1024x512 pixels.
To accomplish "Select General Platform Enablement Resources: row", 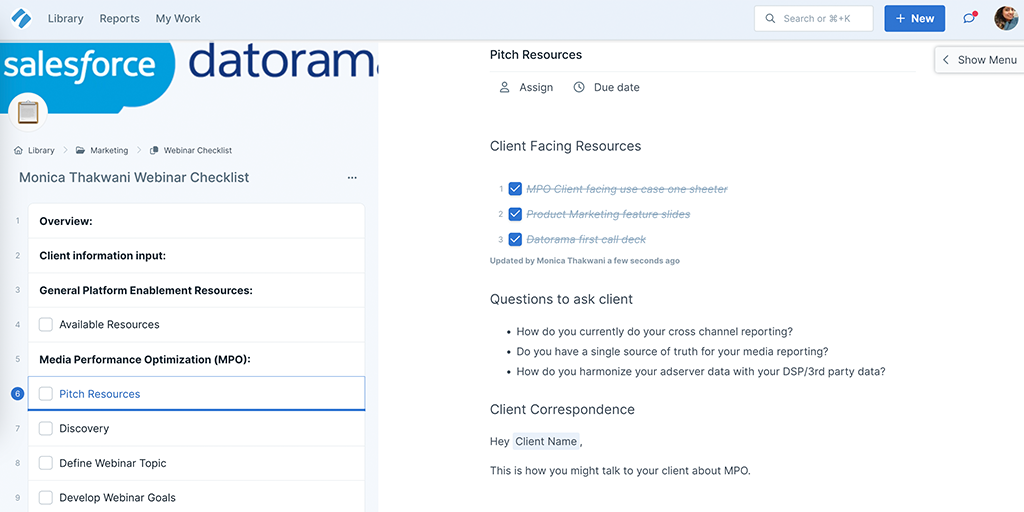I will (196, 290).
